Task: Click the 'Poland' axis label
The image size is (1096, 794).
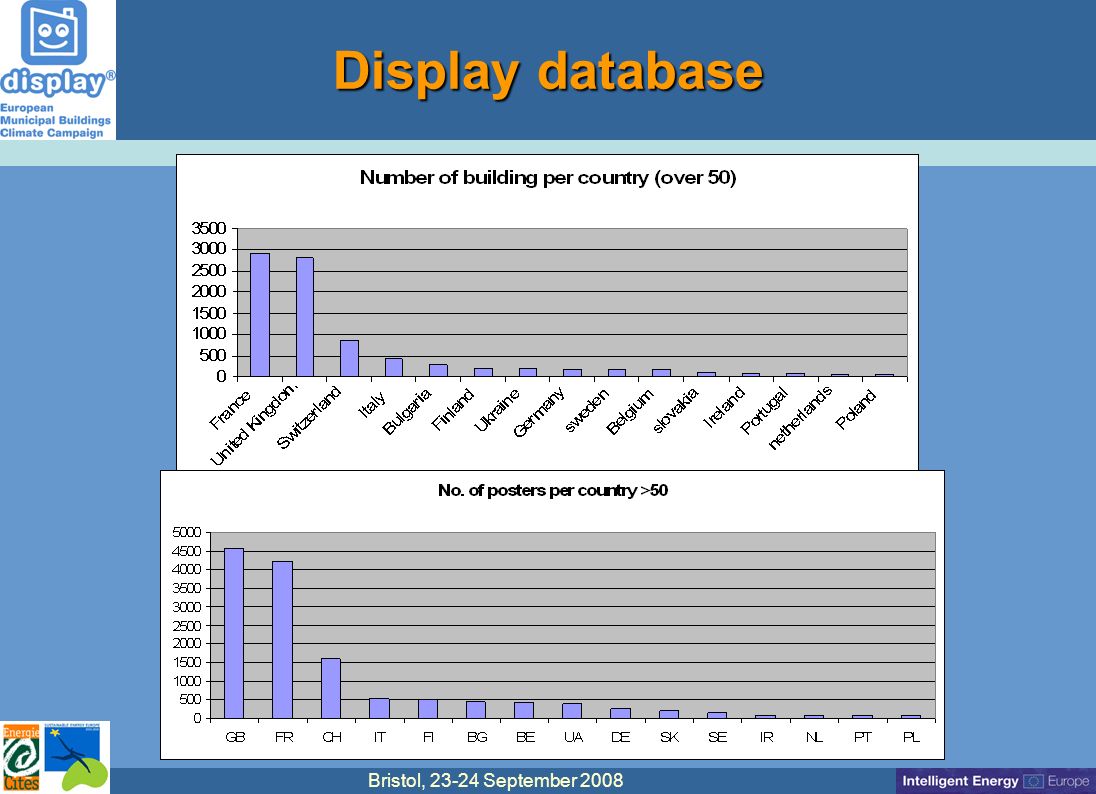Action: [x=856, y=410]
